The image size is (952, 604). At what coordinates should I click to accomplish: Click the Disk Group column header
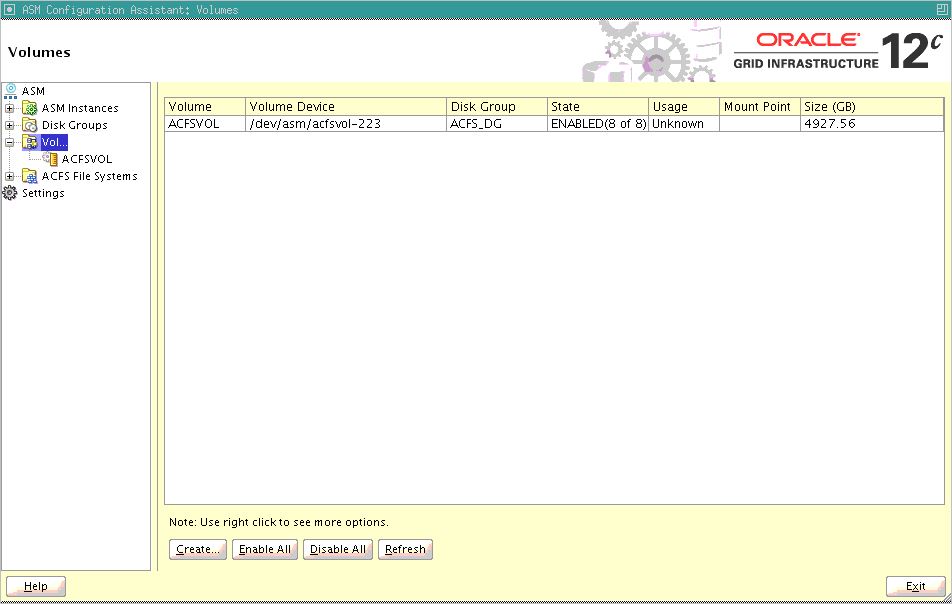pos(497,106)
